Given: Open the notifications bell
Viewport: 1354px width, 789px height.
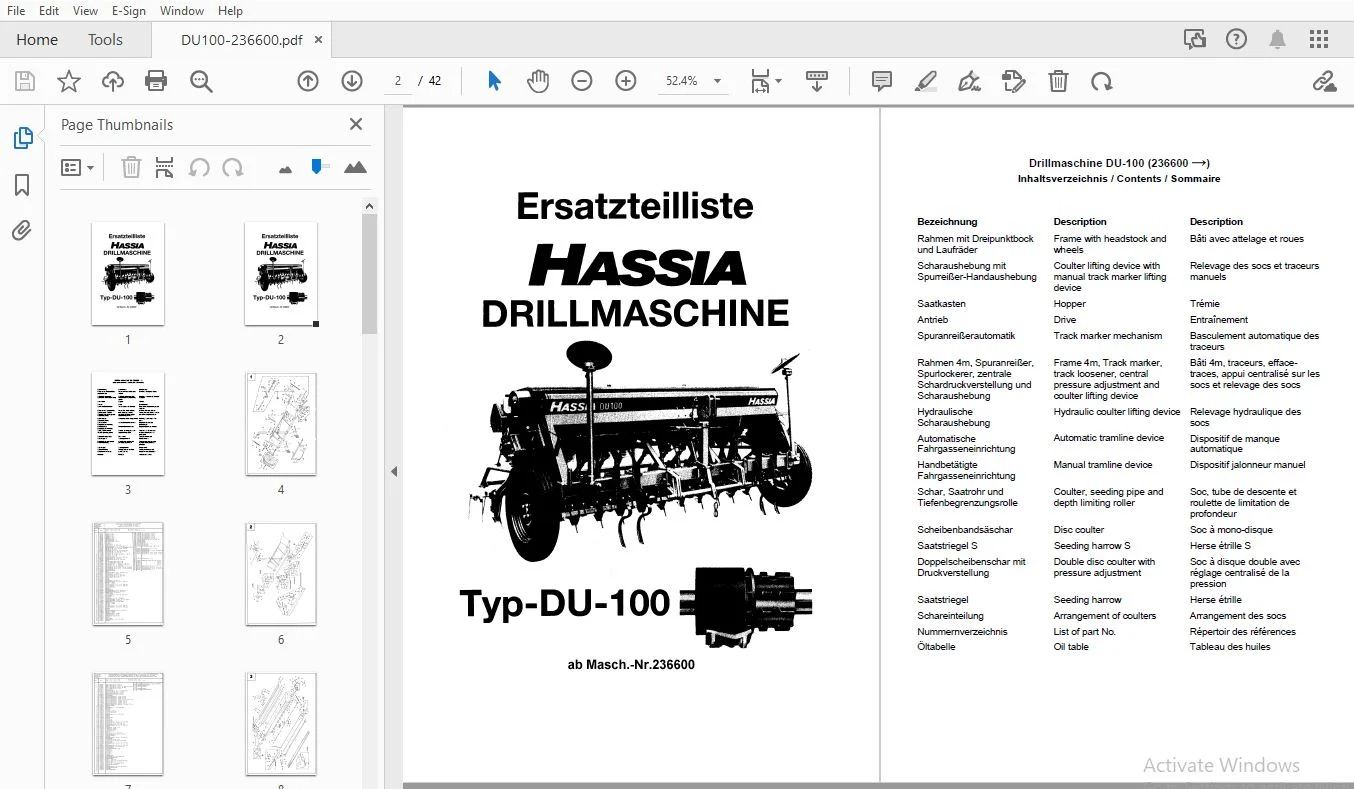Looking at the screenshot, I should coord(1277,40).
